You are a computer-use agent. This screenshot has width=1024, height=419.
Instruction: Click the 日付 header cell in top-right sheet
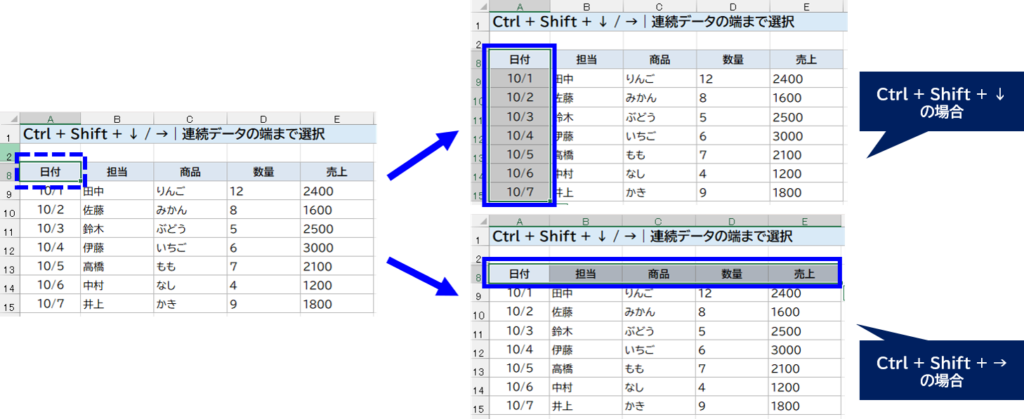tap(520, 60)
